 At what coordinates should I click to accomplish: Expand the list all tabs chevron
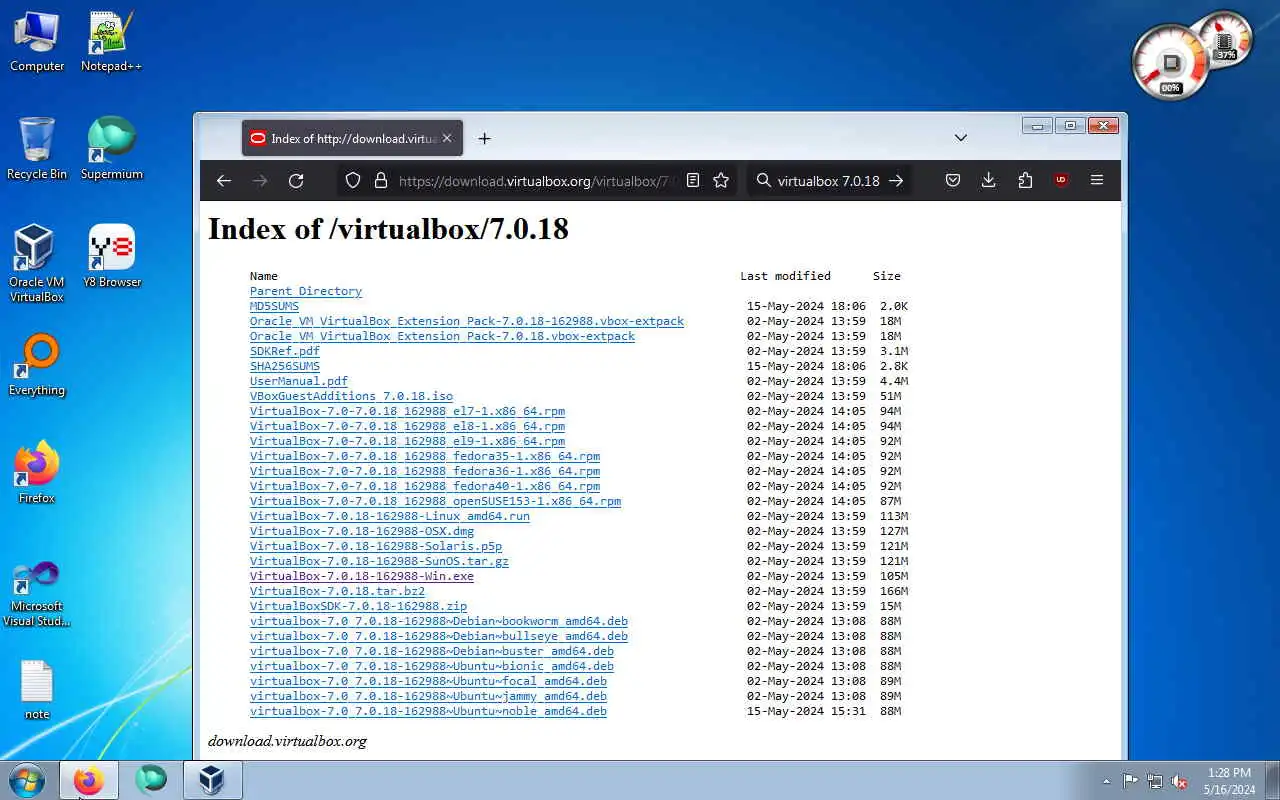[960, 138]
